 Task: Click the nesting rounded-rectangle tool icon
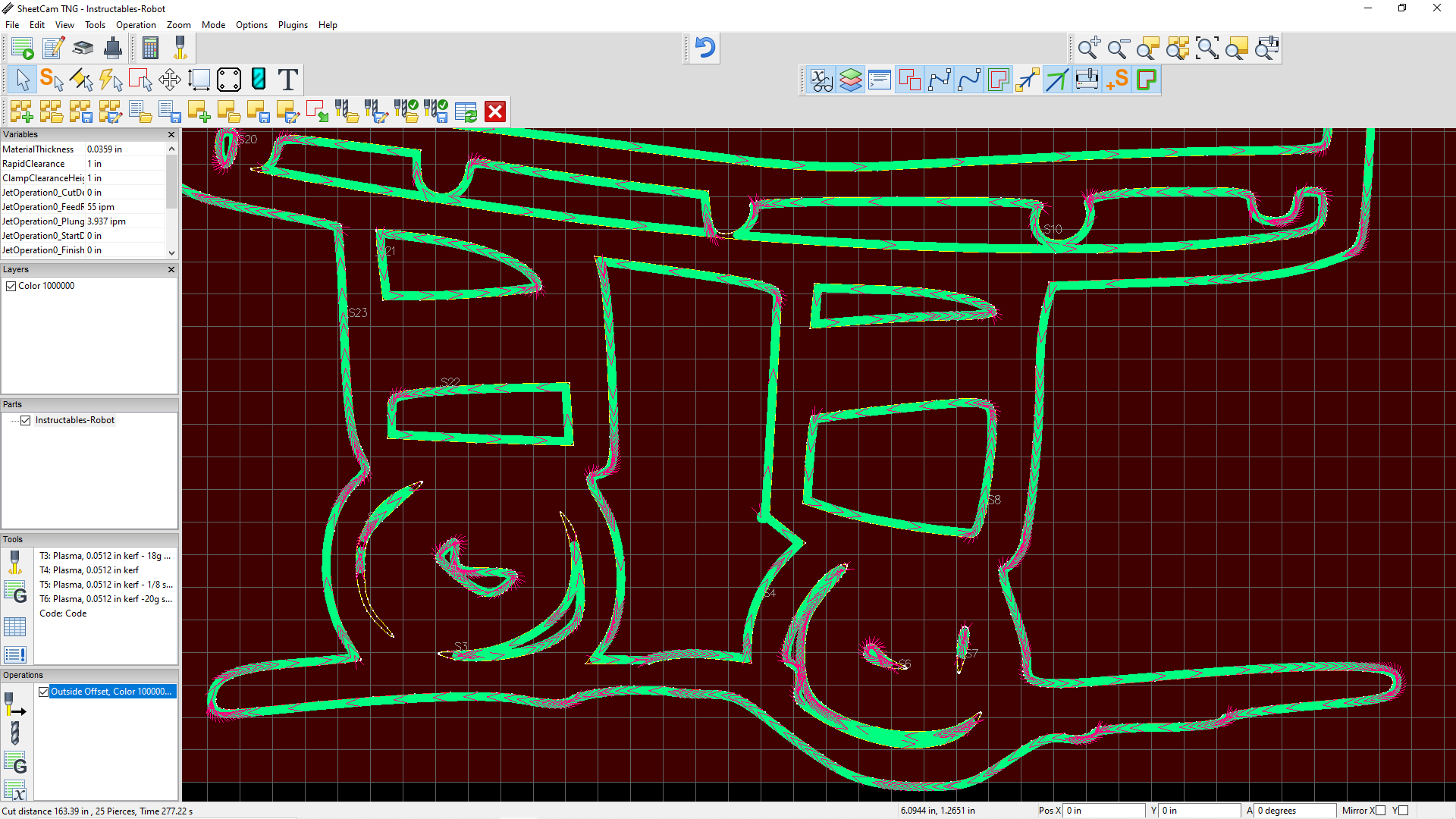(x=228, y=80)
